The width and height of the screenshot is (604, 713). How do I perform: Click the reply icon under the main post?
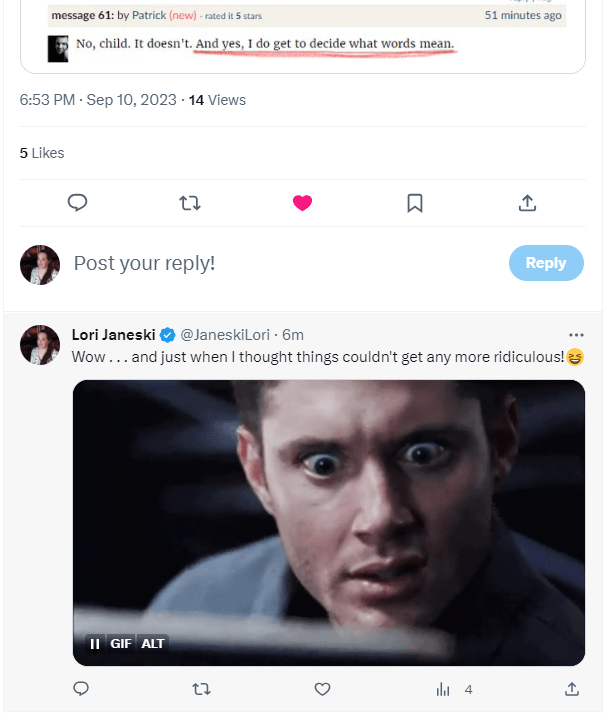click(x=78, y=203)
